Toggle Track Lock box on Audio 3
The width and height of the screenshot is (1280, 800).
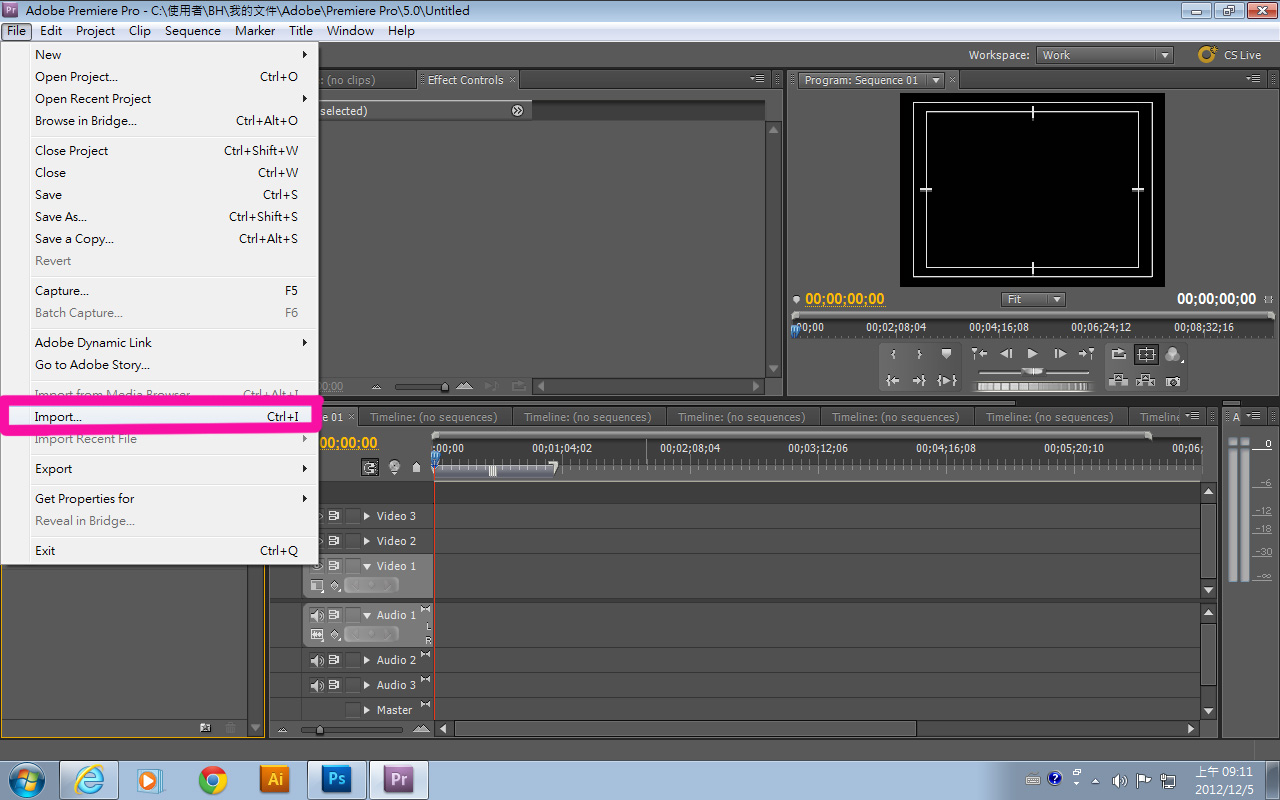[x=352, y=685]
